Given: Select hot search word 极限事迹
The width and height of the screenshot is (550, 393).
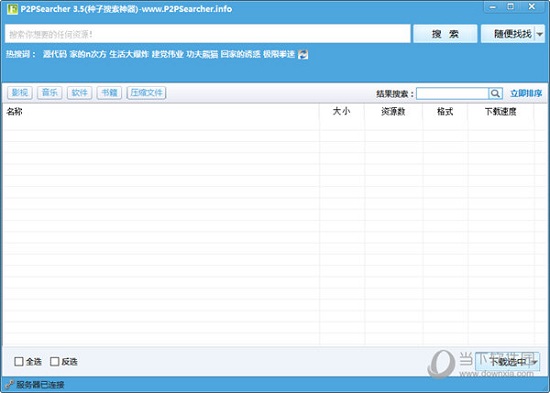Looking at the screenshot, I should pyautogui.click(x=279, y=54).
